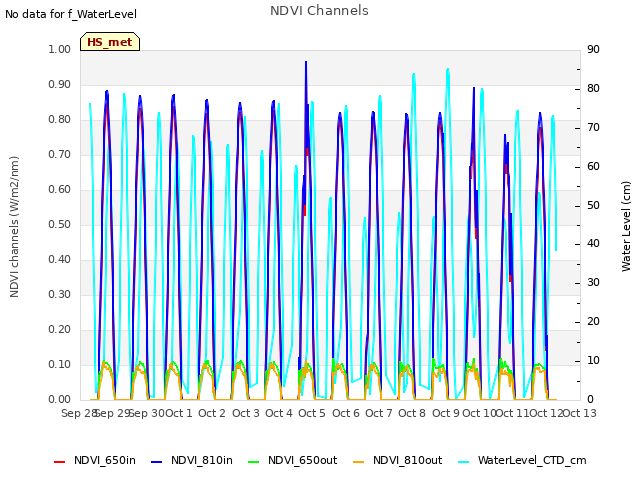Click the WaterLevel_CTD_cm cyan legend swatch
Screen dimensions: 640x480
click(463, 462)
